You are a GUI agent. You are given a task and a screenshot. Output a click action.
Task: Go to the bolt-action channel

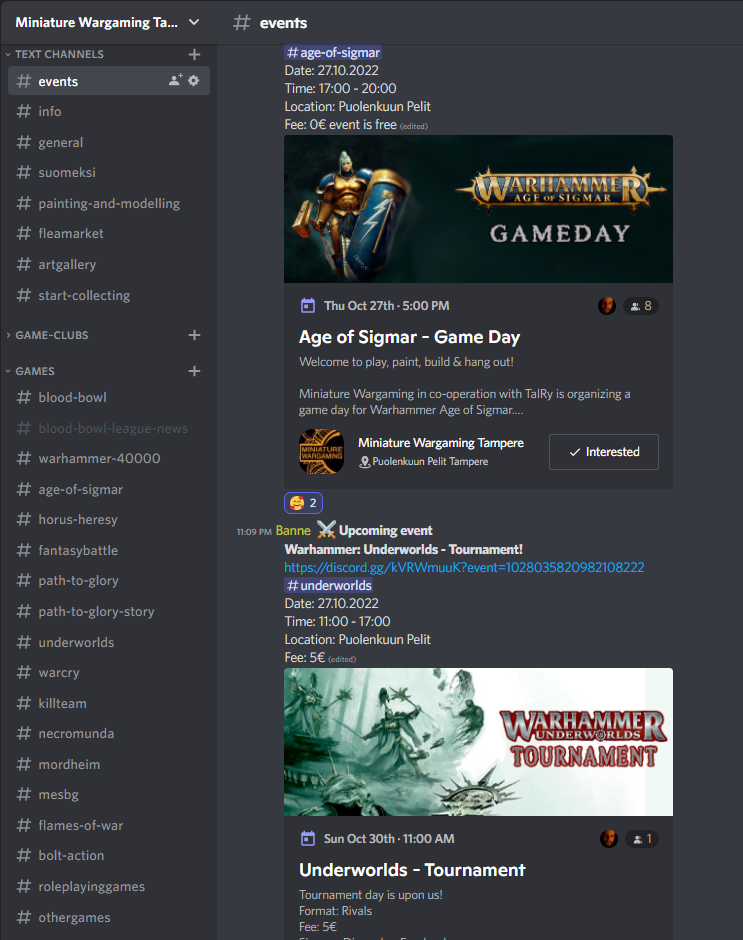point(109,856)
